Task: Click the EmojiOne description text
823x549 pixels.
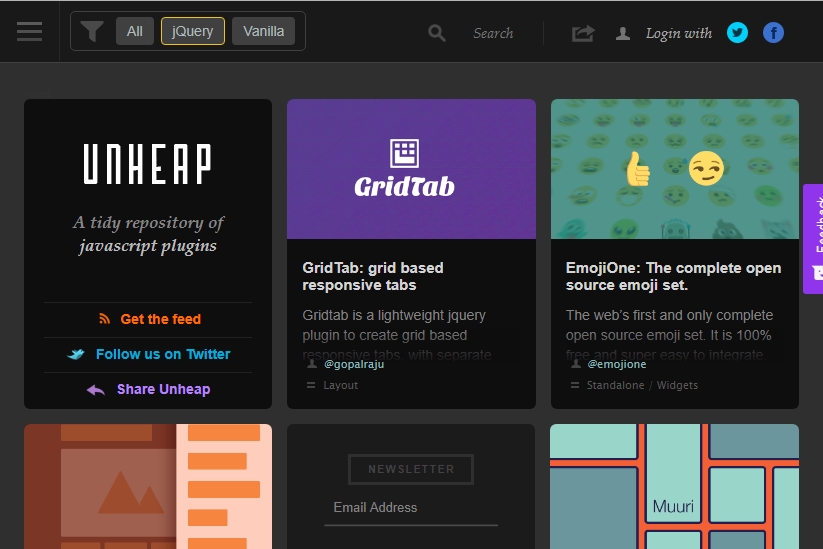Action: pos(668,335)
